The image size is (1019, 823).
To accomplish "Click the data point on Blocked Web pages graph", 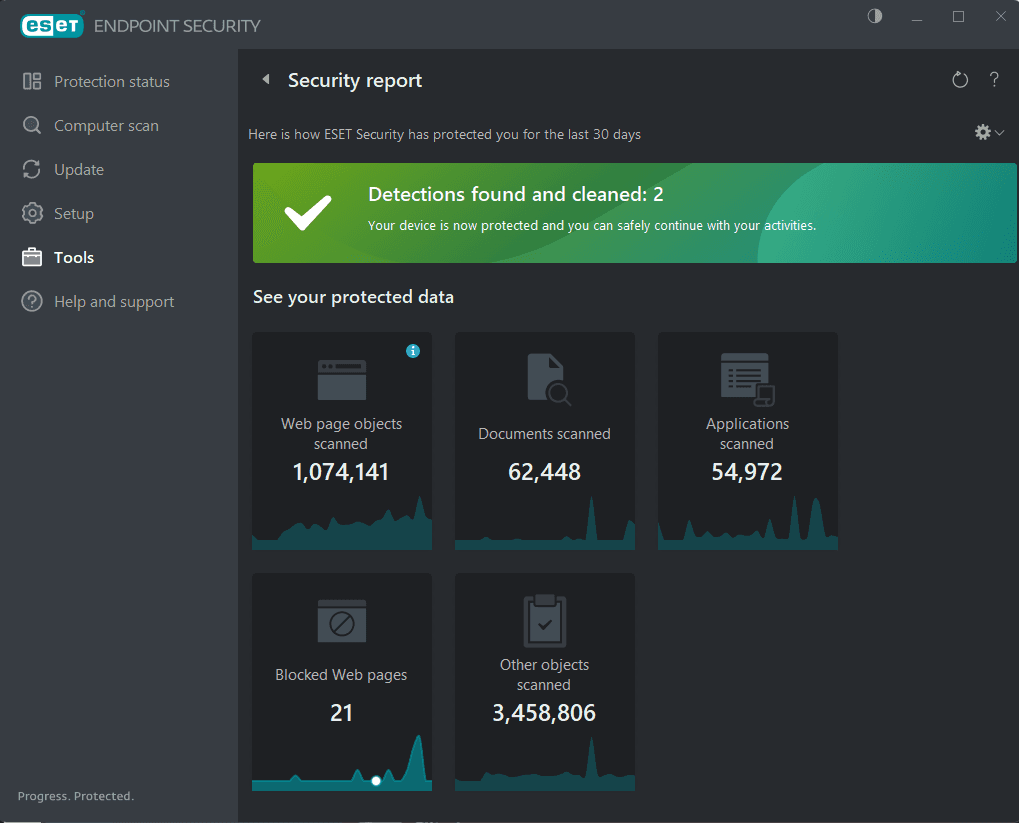I will coord(376,781).
